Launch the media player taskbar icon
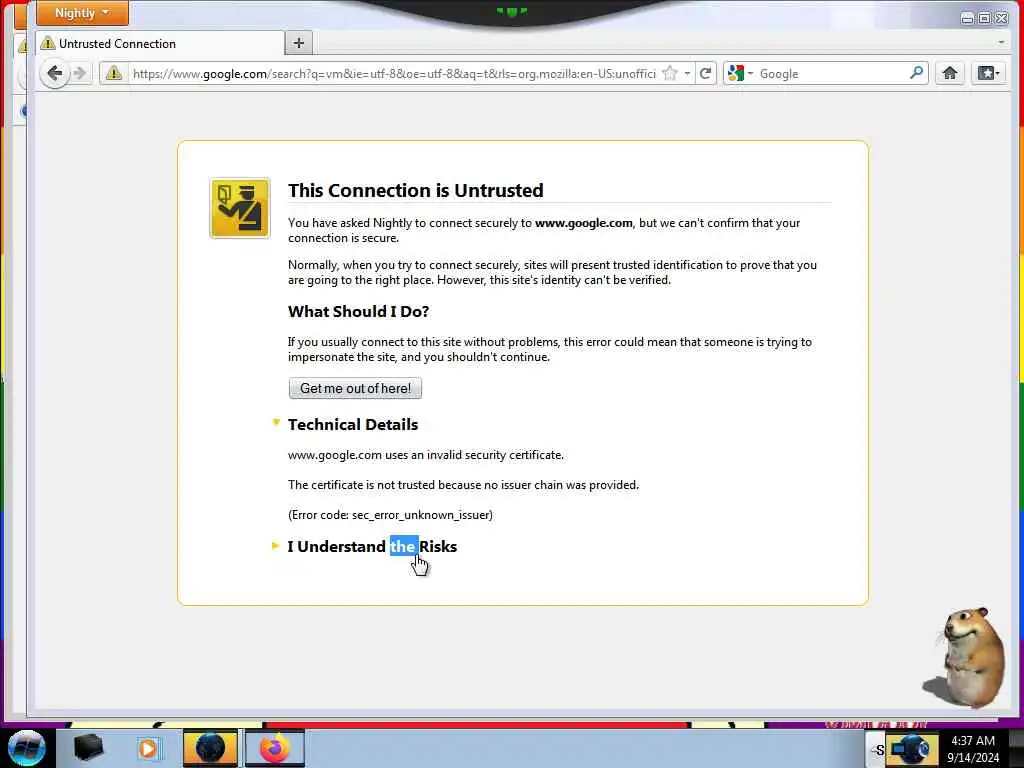Viewport: 1024px width, 768px height. 148,748
